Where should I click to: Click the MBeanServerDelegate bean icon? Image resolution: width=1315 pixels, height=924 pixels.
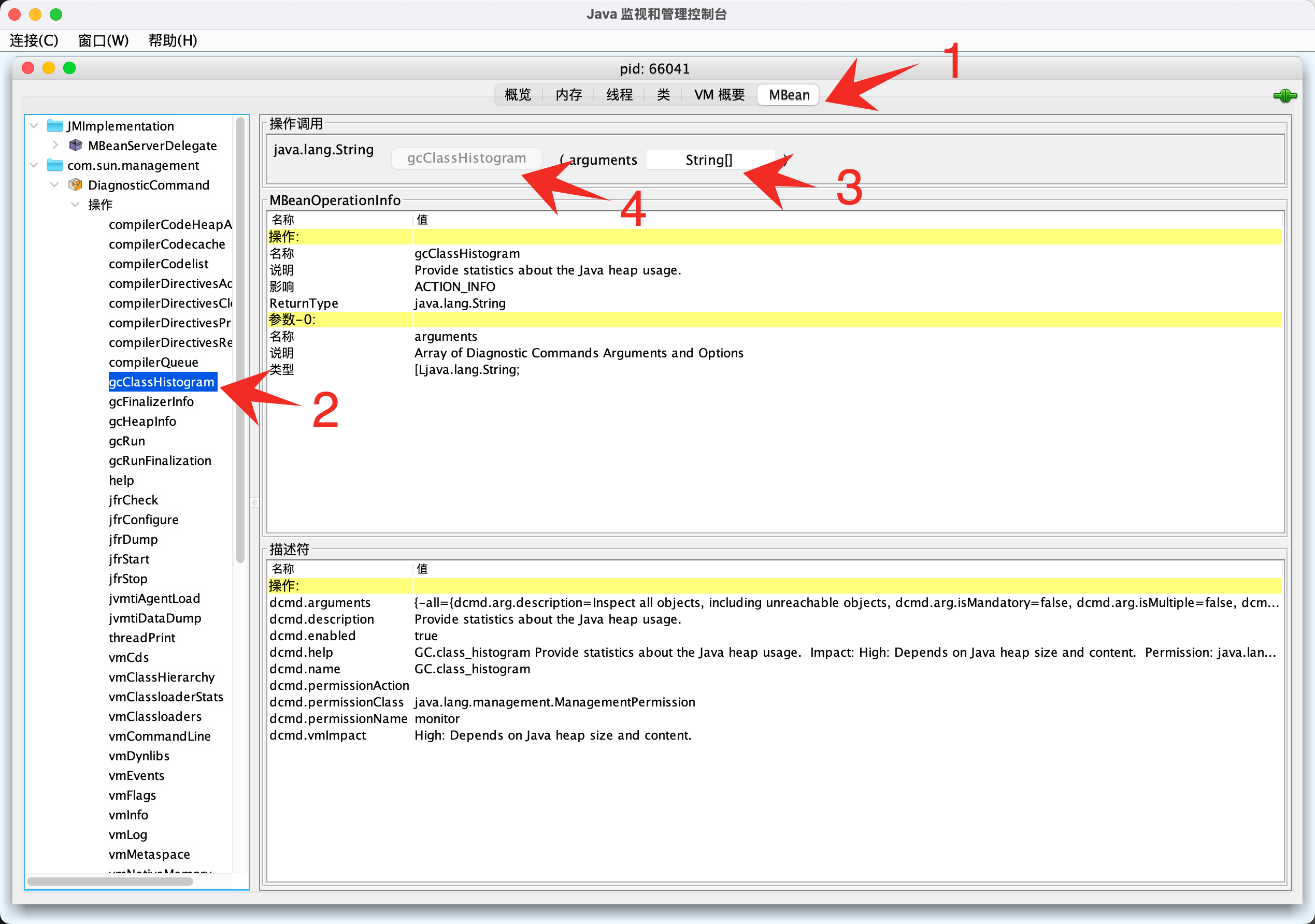pyautogui.click(x=75, y=146)
